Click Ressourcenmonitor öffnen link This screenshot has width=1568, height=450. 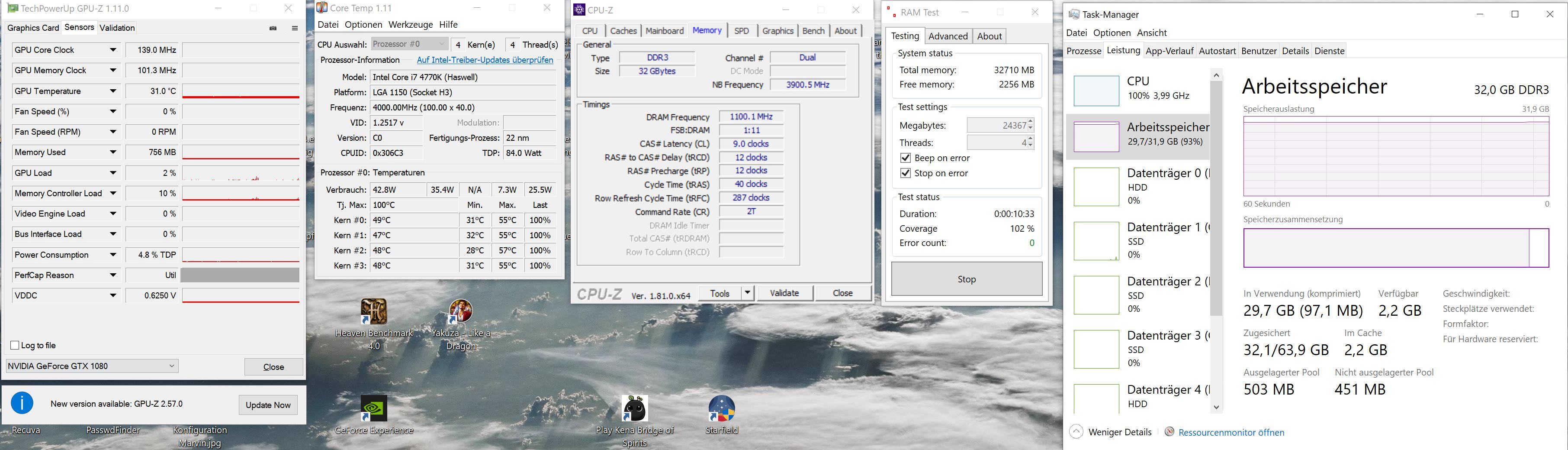pos(1231,432)
